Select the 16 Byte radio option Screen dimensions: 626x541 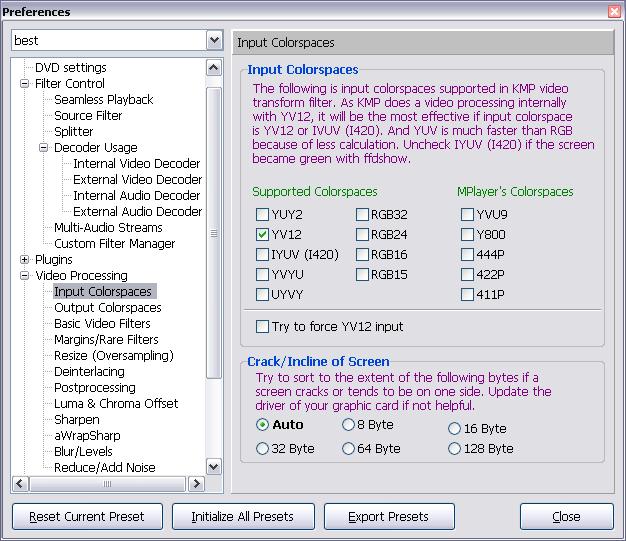[456, 428]
